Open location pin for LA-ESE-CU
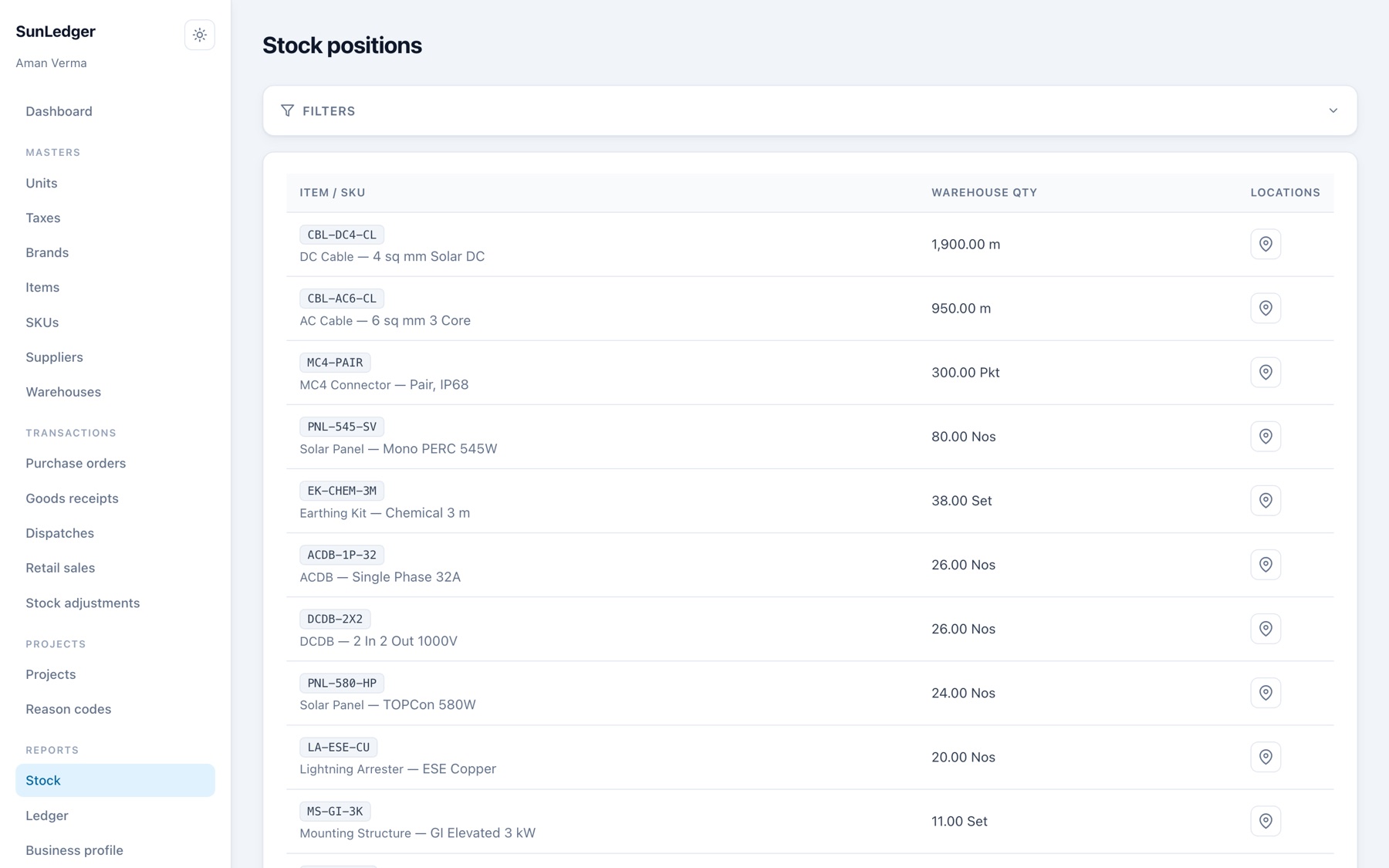 [1266, 756]
